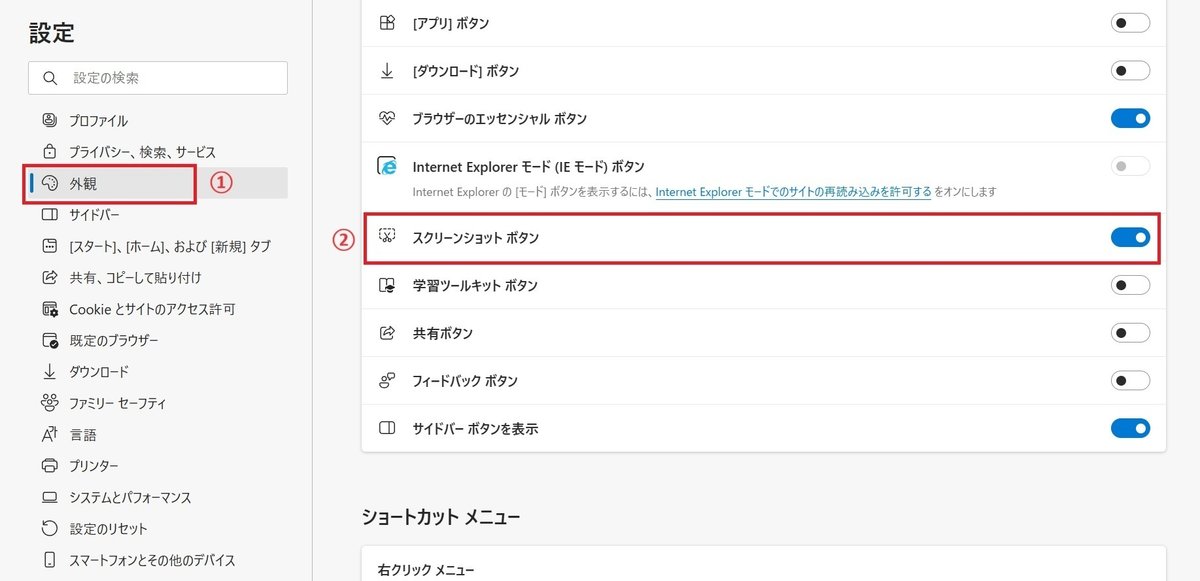
Task: Click the privacy lock icon
Action: (50, 152)
